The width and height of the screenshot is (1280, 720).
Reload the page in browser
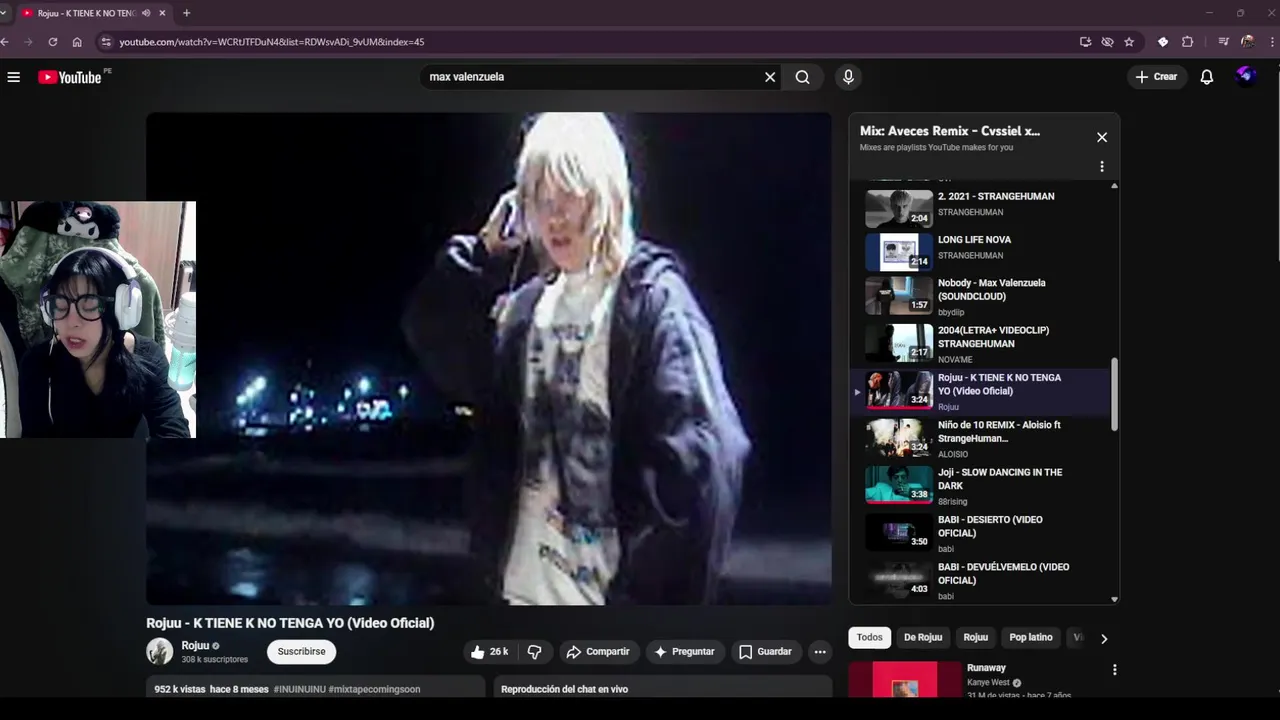(x=53, y=42)
